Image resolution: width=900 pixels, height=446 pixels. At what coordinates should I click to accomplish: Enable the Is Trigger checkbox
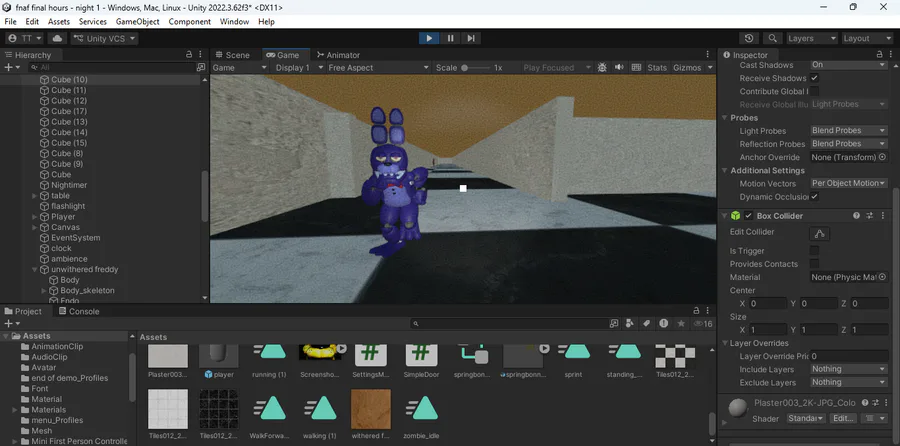[814, 251]
